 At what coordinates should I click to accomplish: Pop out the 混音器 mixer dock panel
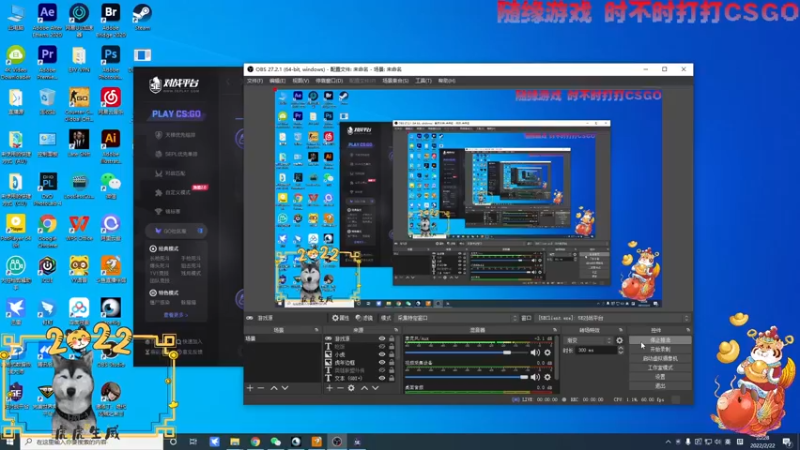point(555,330)
